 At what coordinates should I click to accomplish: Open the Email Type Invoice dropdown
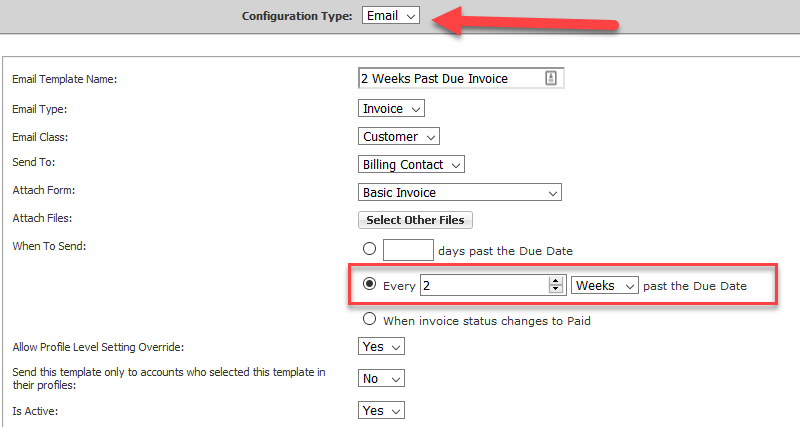click(391, 108)
